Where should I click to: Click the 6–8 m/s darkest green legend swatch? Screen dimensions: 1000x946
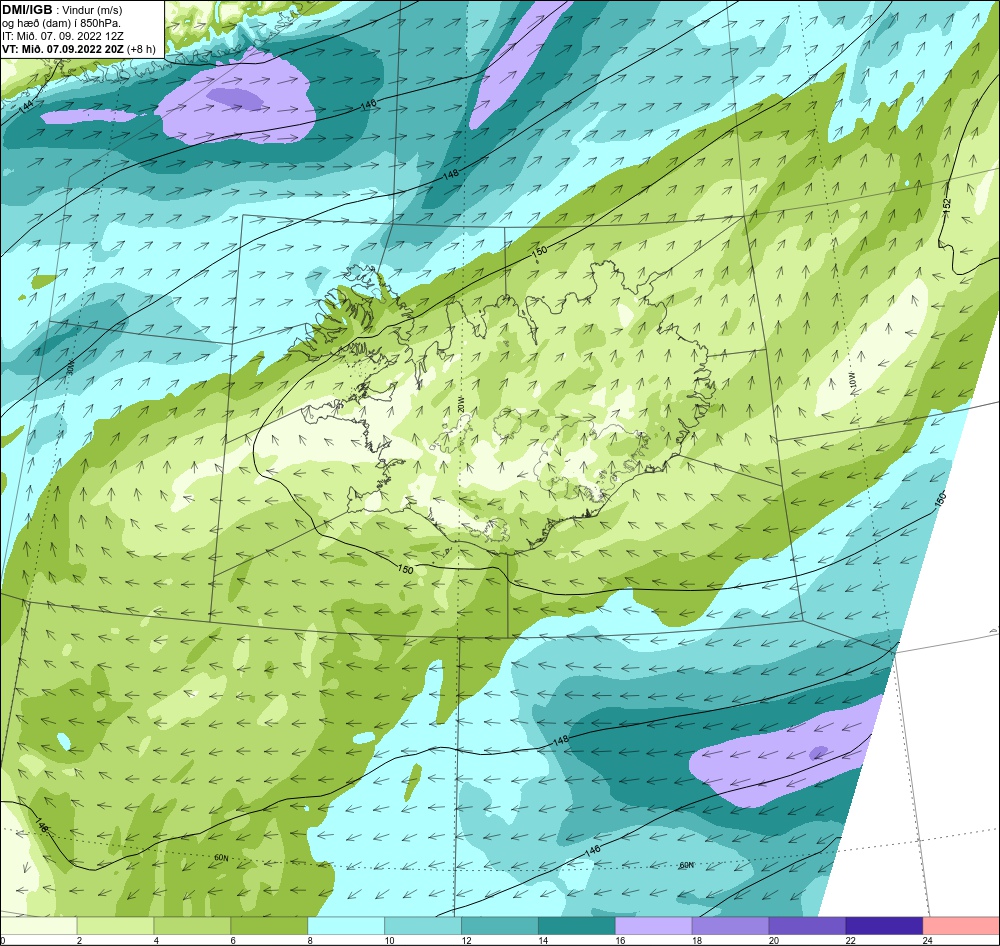[x=269, y=926]
